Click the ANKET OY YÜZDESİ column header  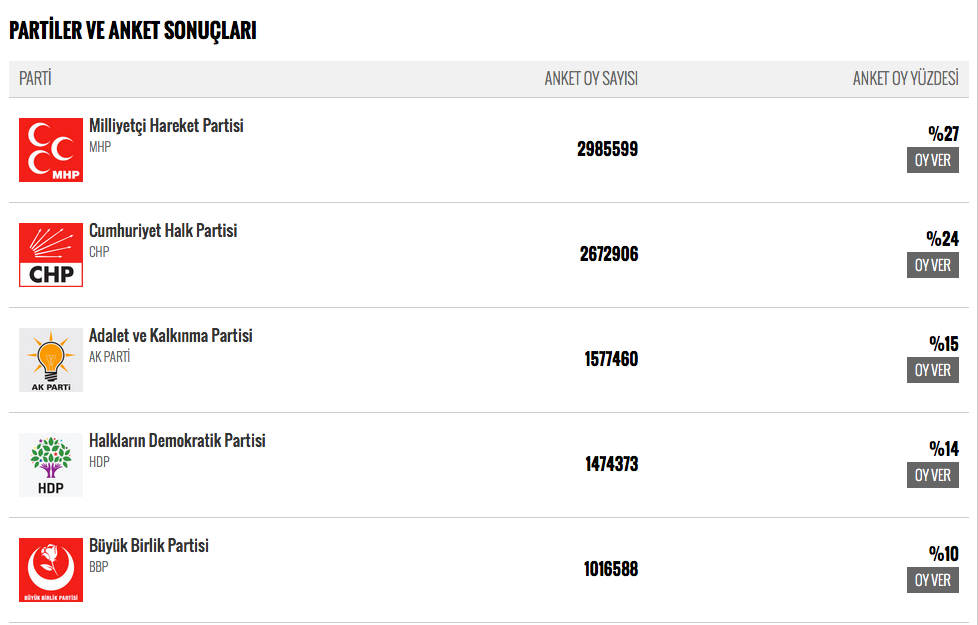pyautogui.click(x=905, y=79)
